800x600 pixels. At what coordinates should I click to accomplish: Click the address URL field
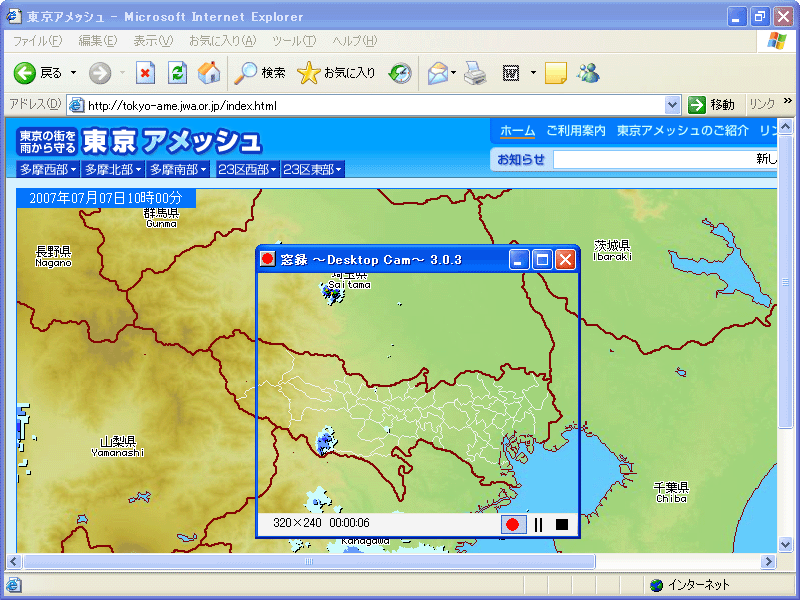375,106
